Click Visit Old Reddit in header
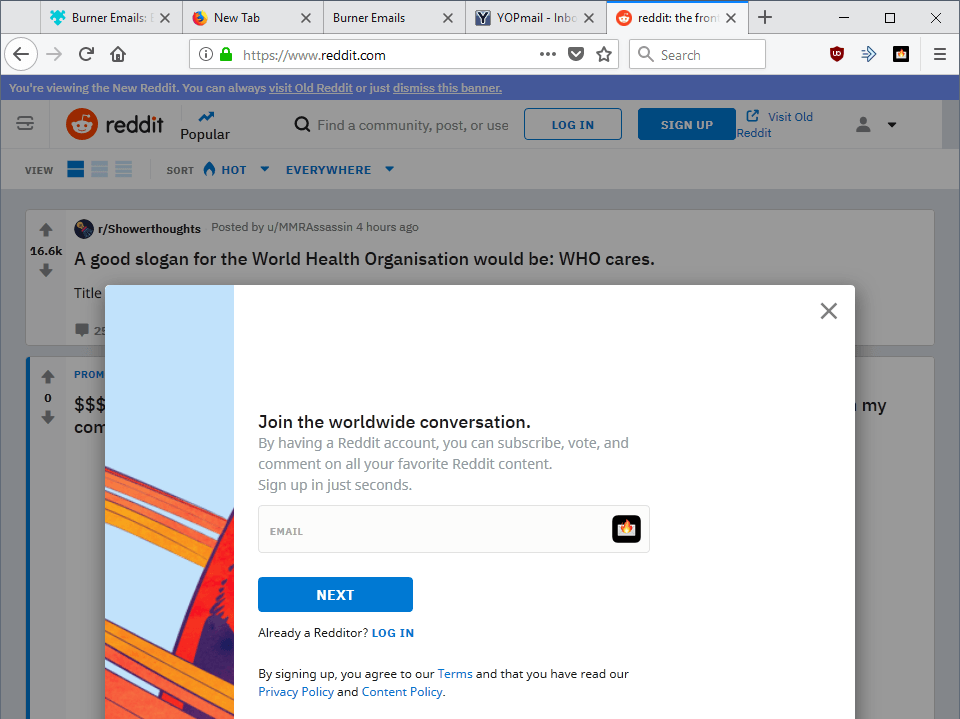 775,124
